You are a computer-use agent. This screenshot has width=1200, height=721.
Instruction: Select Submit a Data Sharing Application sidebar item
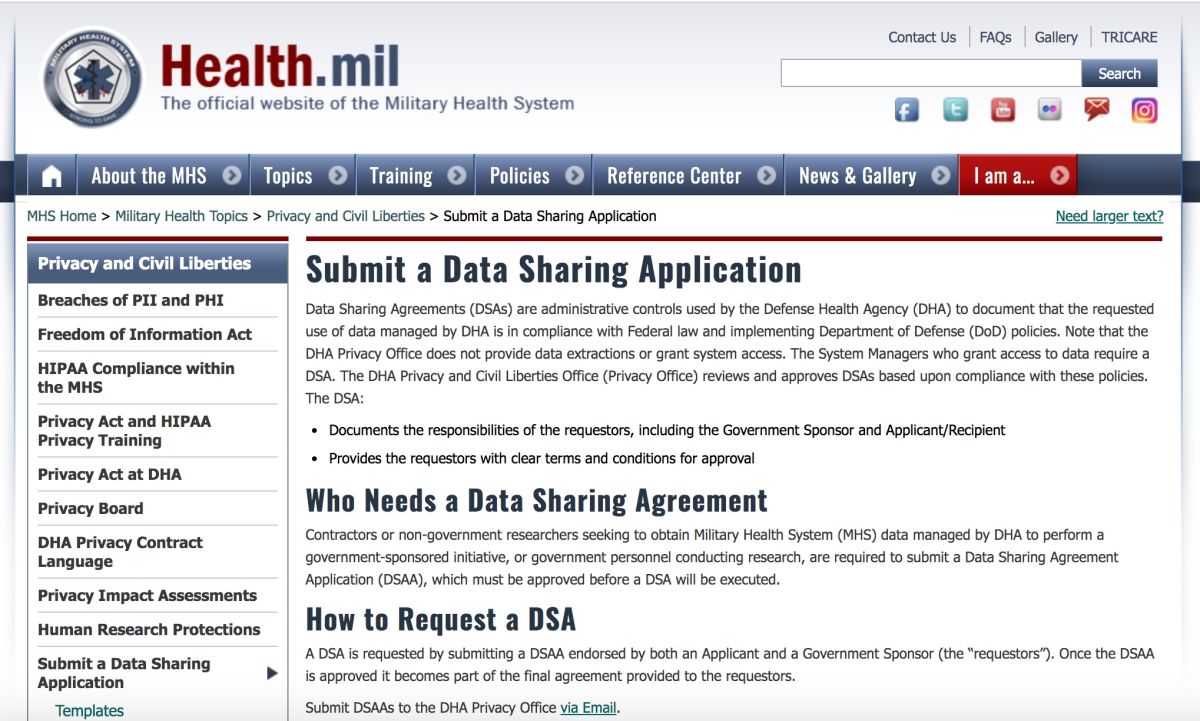[124, 673]
